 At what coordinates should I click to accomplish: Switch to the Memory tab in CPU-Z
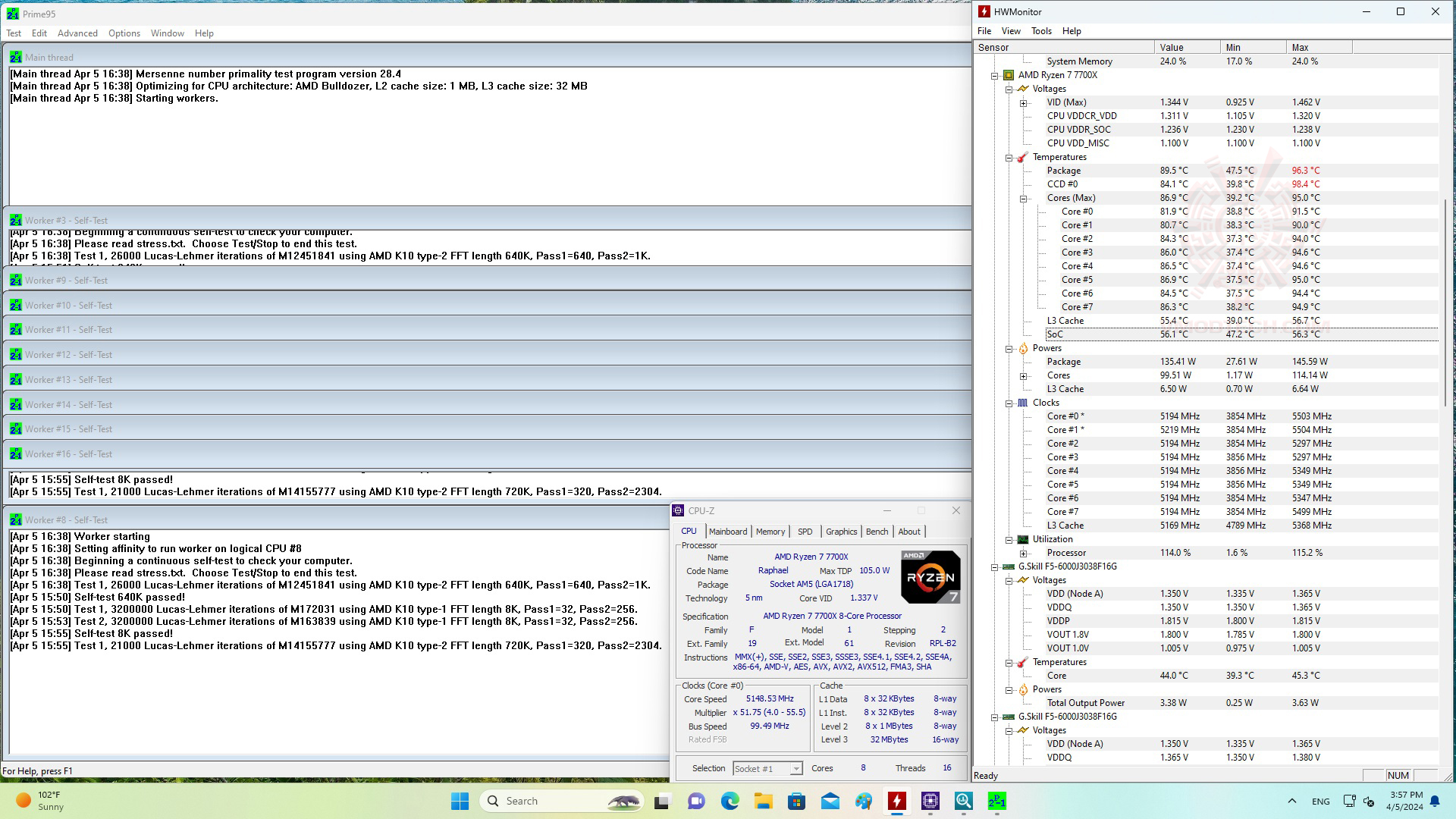pos(770,532)
